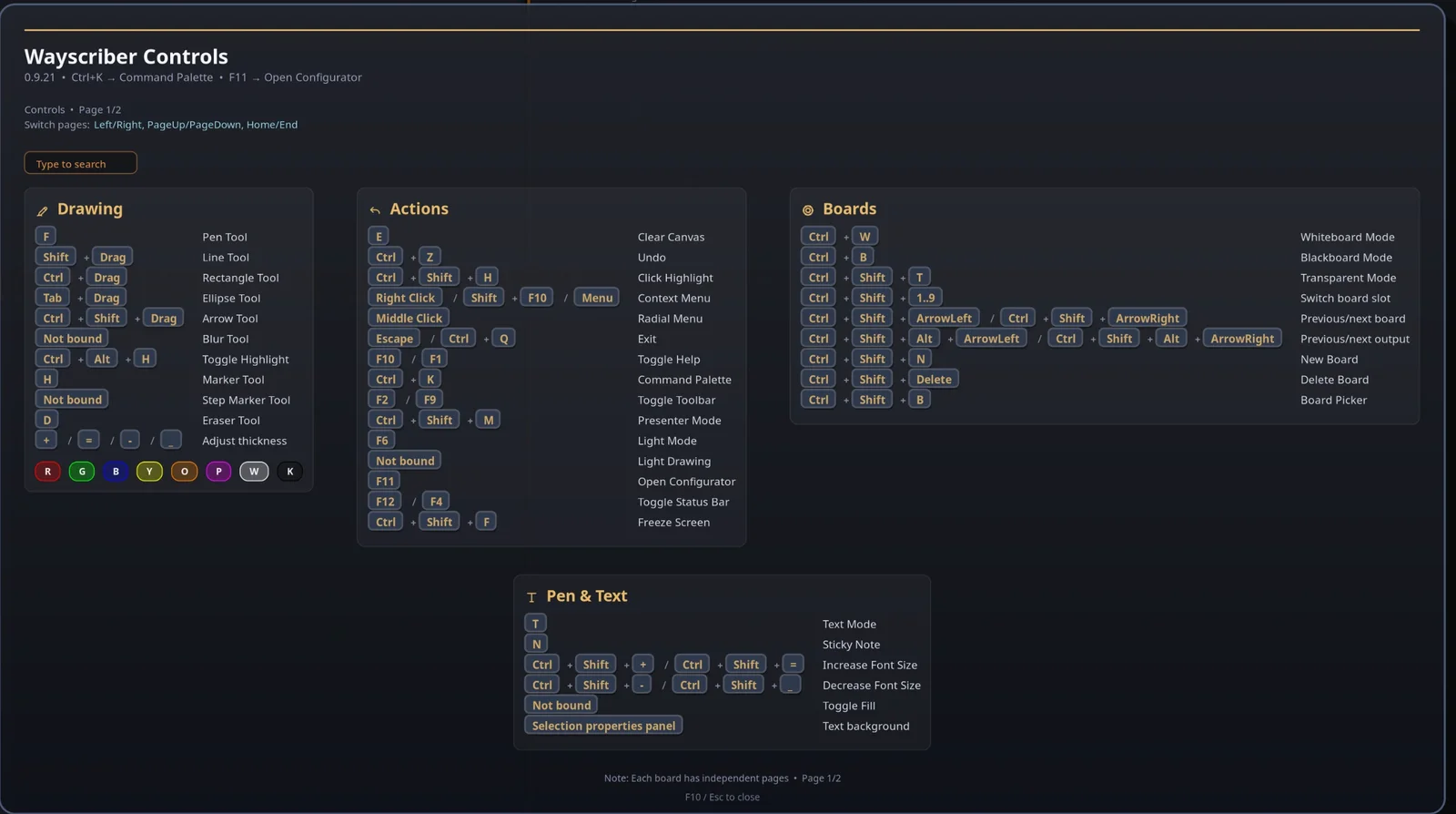Select the blue B color swatch
This screenshot has height=814, width=1456.
pyautogui.click(x=116, y=471)
